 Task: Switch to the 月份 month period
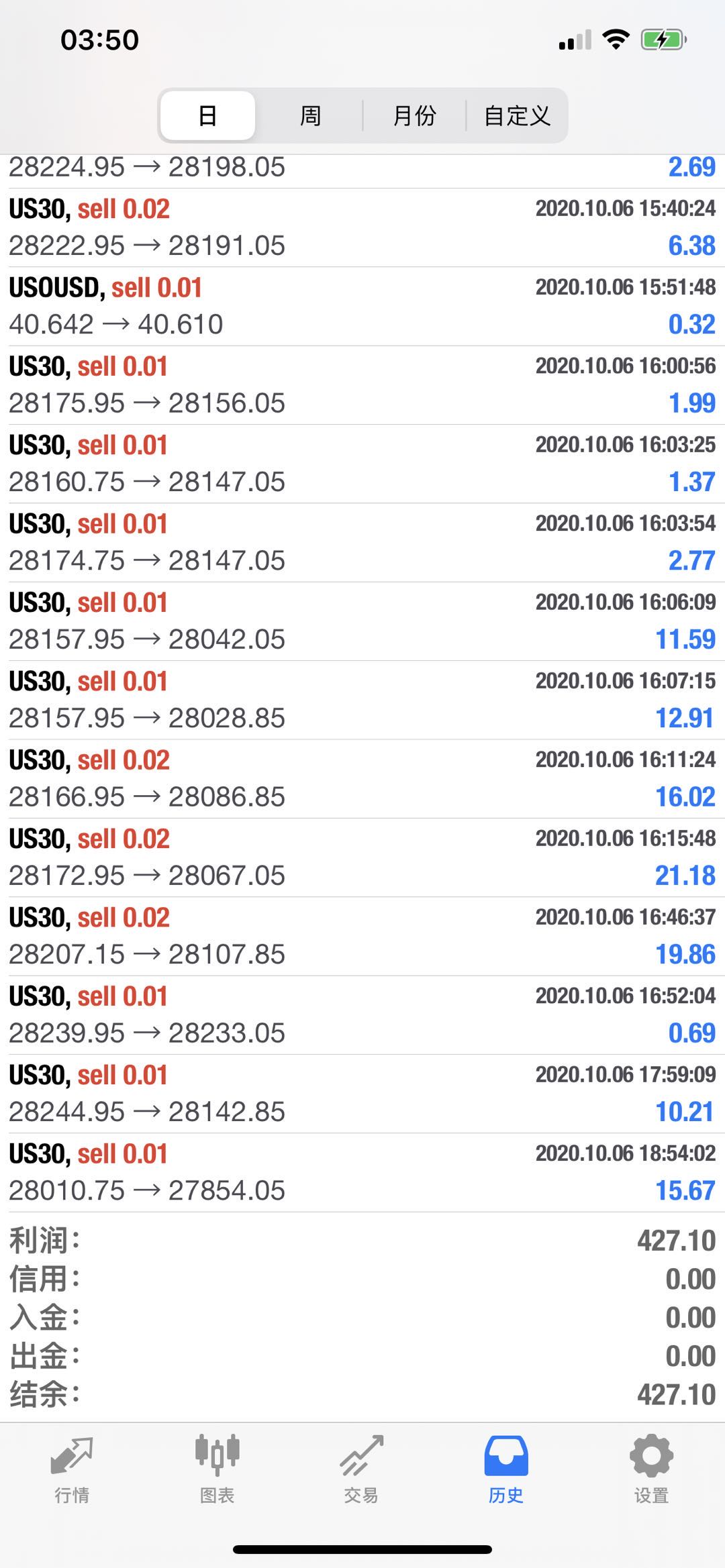[x=414, y=116]
